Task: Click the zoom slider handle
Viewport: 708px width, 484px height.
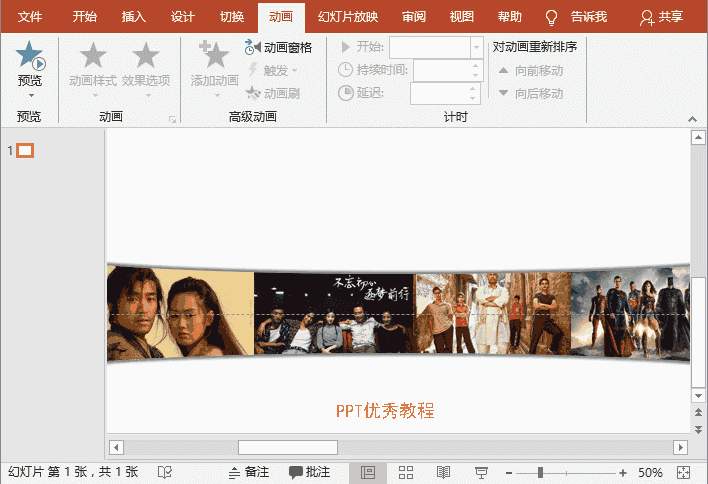Action: 541,472
